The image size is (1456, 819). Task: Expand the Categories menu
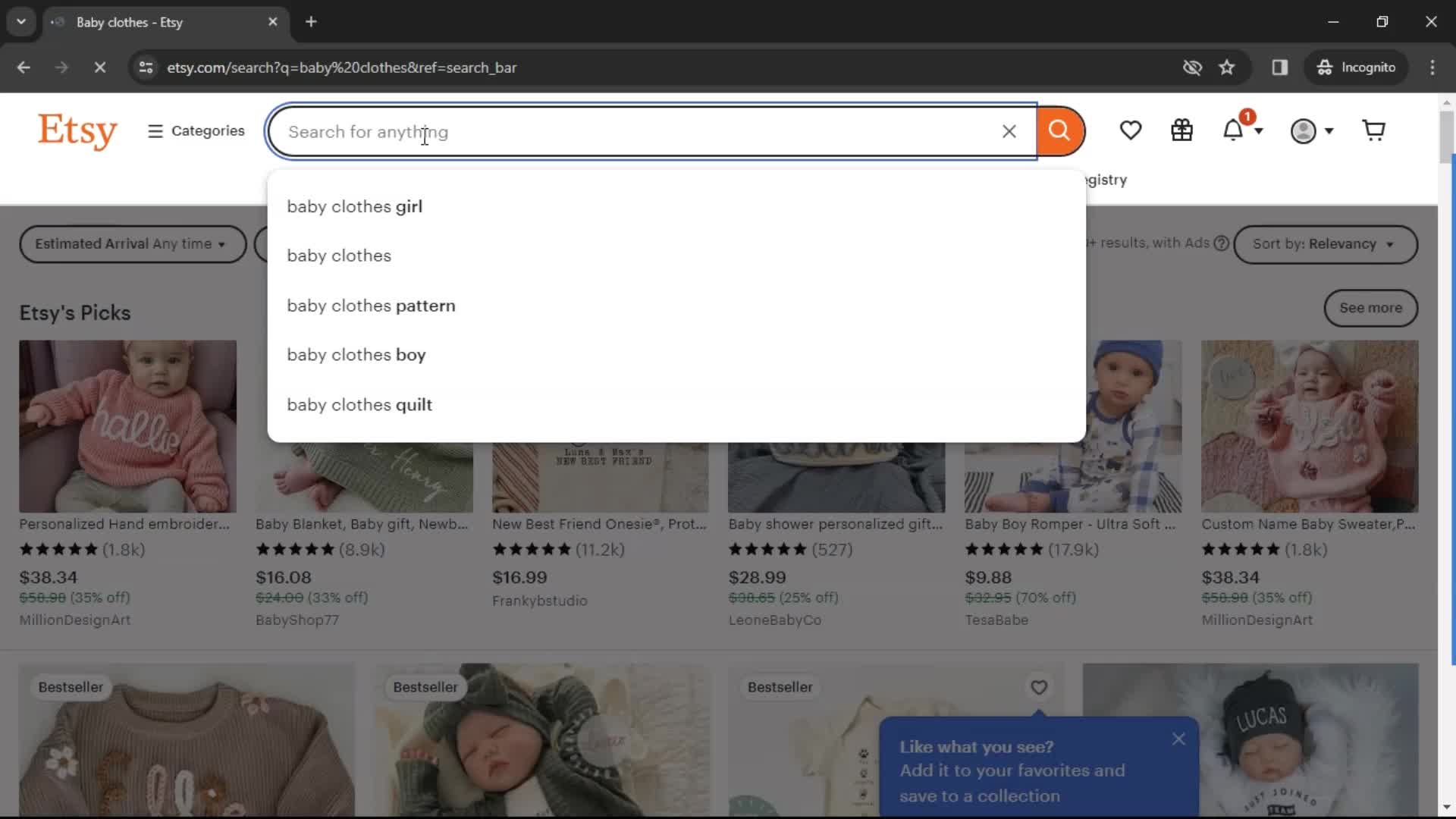(196, 131)
